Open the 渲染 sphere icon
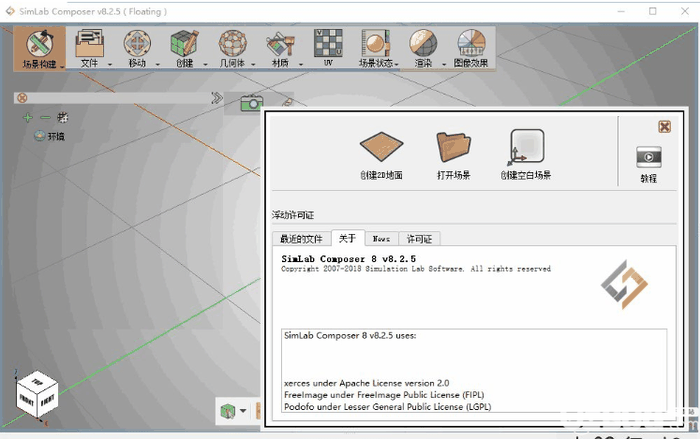The width and height of the screenshot is (700, 439). tap(423, 43)
